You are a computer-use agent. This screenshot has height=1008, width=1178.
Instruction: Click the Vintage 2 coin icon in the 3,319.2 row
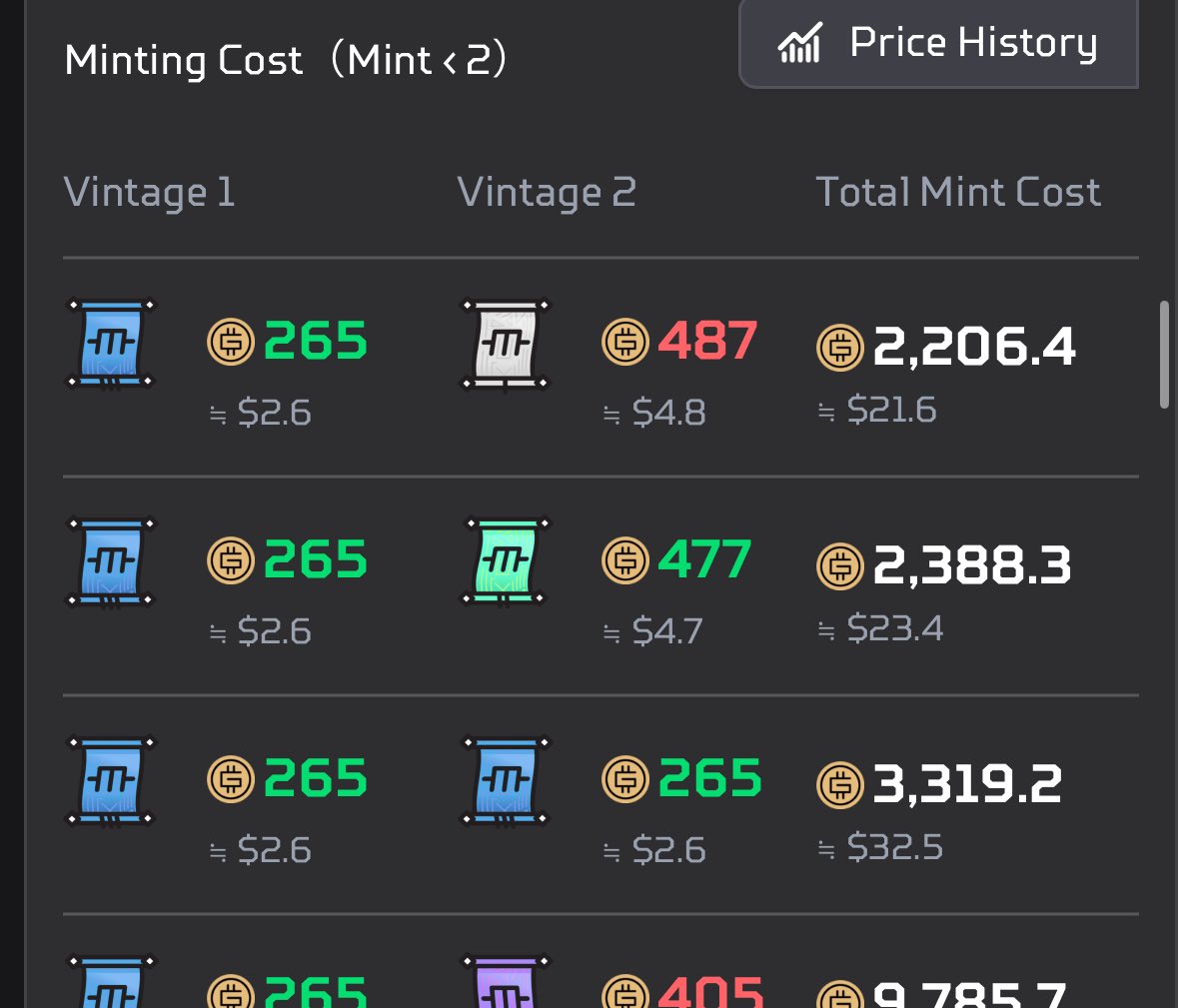point(625,779)
